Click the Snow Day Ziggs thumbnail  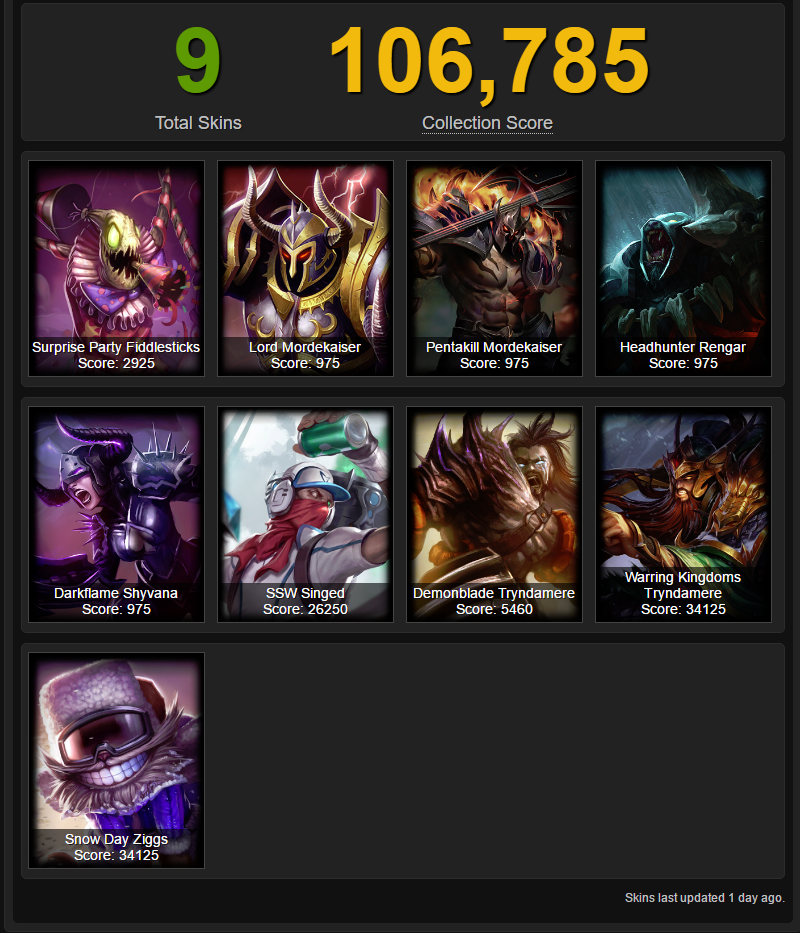coord(117,760)
